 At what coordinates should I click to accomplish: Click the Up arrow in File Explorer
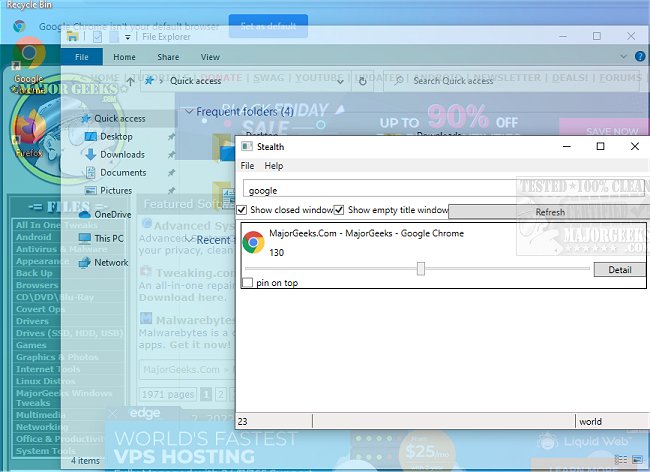(x=130, y=81)
